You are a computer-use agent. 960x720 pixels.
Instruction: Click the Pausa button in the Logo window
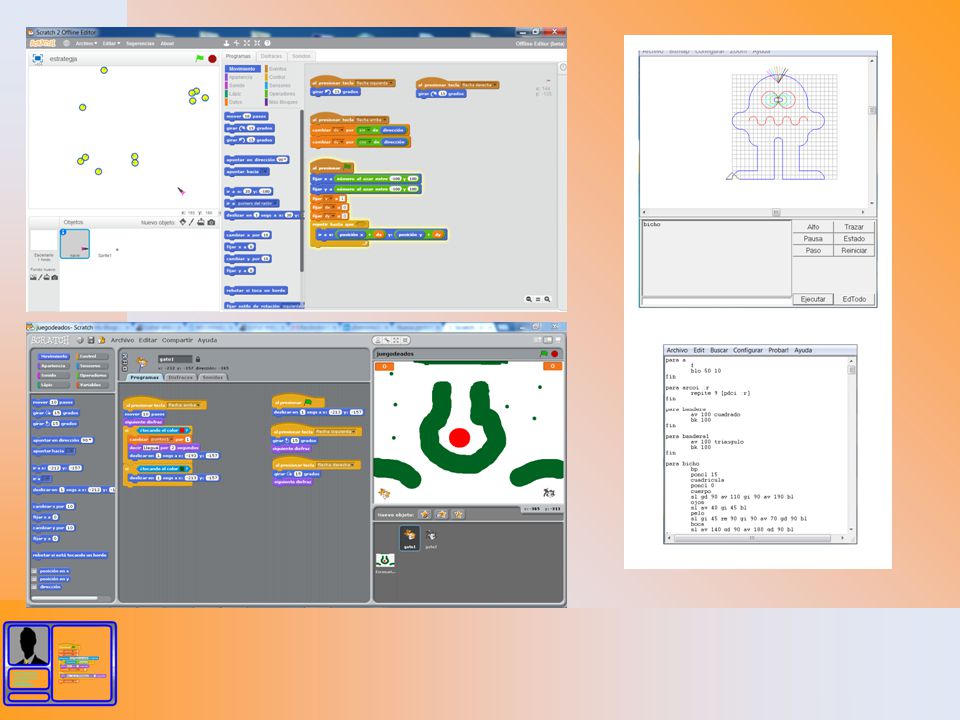(813, 239)
